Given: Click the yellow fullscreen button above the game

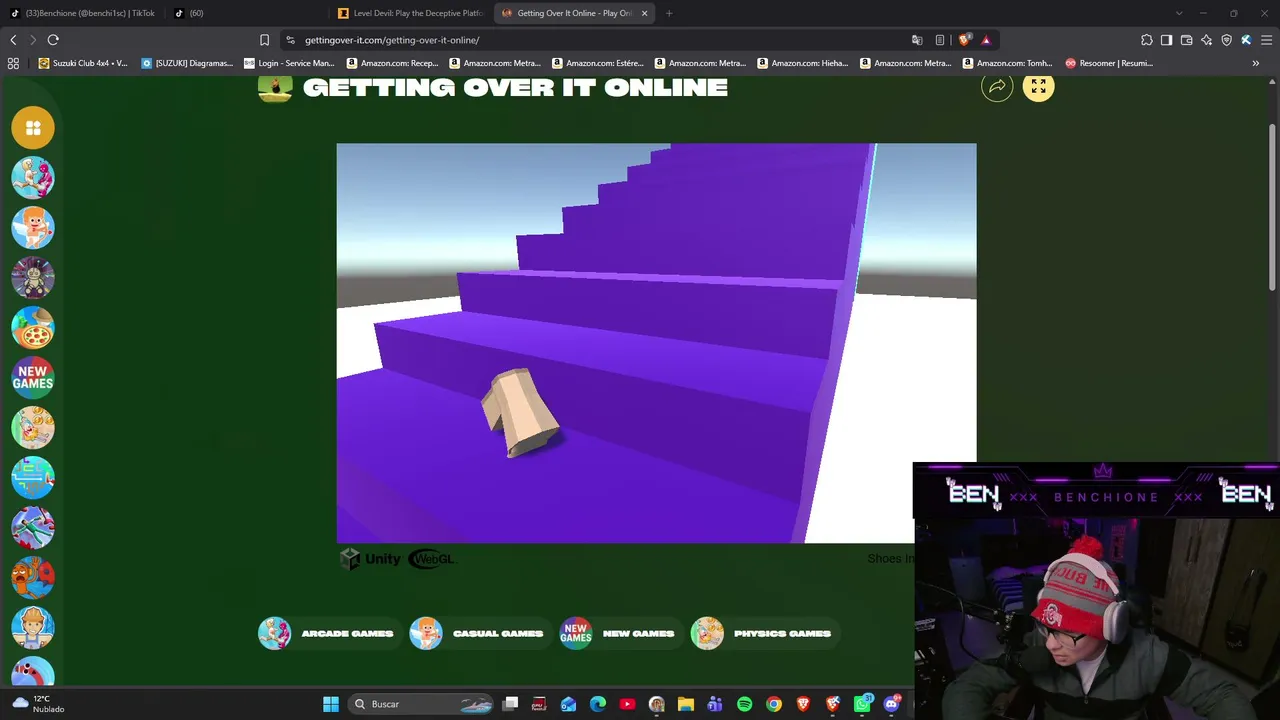Looking at the screenshot, I should pyautogui.click(x=1038, y=87).
